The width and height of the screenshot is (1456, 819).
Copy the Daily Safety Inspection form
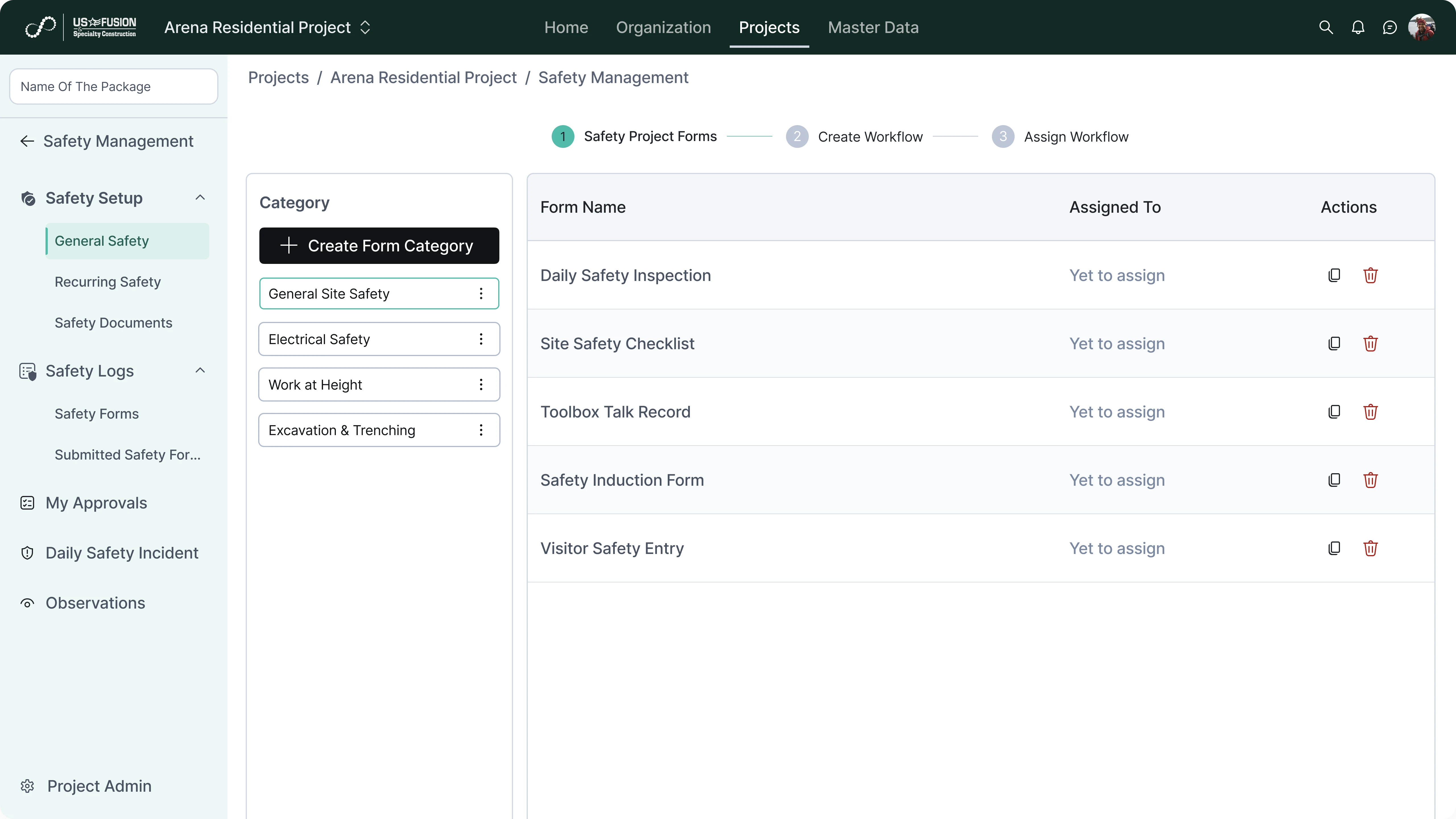(1334, 275)
